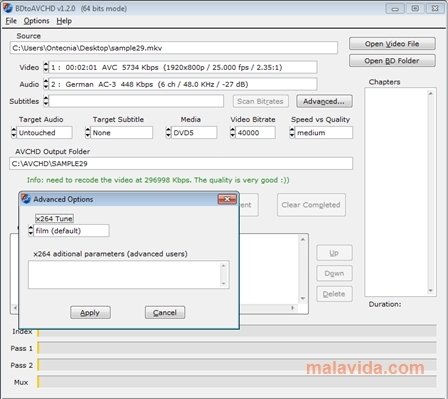The image size is (448, 399).
Task: Change Target Audio spinner at Untouched
Action: [14, 133]
